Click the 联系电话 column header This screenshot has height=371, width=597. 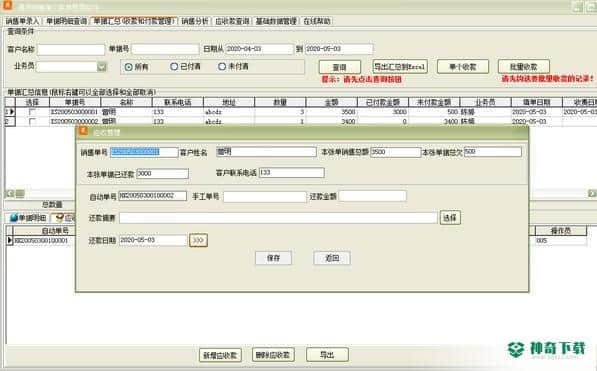point(178,102)
